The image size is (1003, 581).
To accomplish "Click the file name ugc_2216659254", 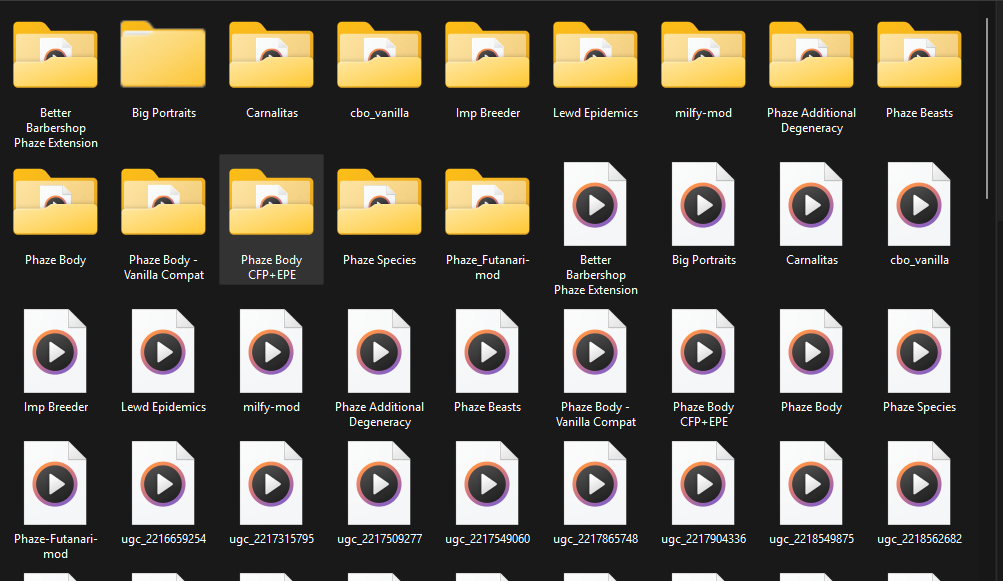I will tap(163, 539).
